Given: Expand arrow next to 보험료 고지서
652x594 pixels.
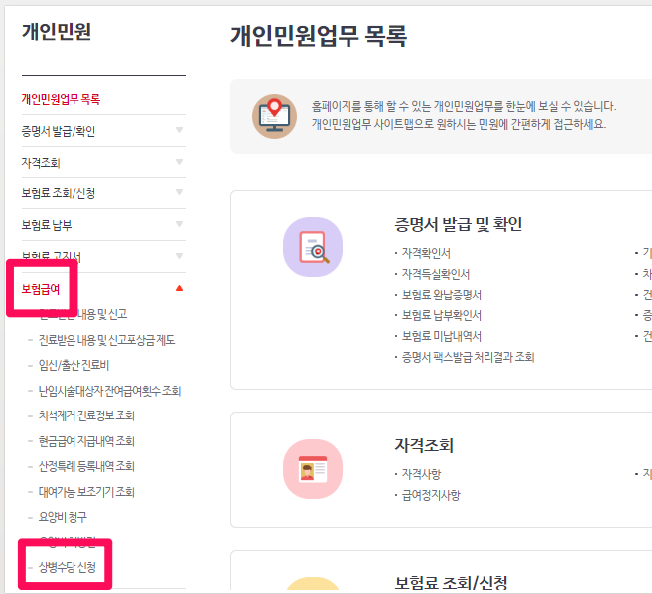Looking at the screenshot, I should tap(179, 256).
